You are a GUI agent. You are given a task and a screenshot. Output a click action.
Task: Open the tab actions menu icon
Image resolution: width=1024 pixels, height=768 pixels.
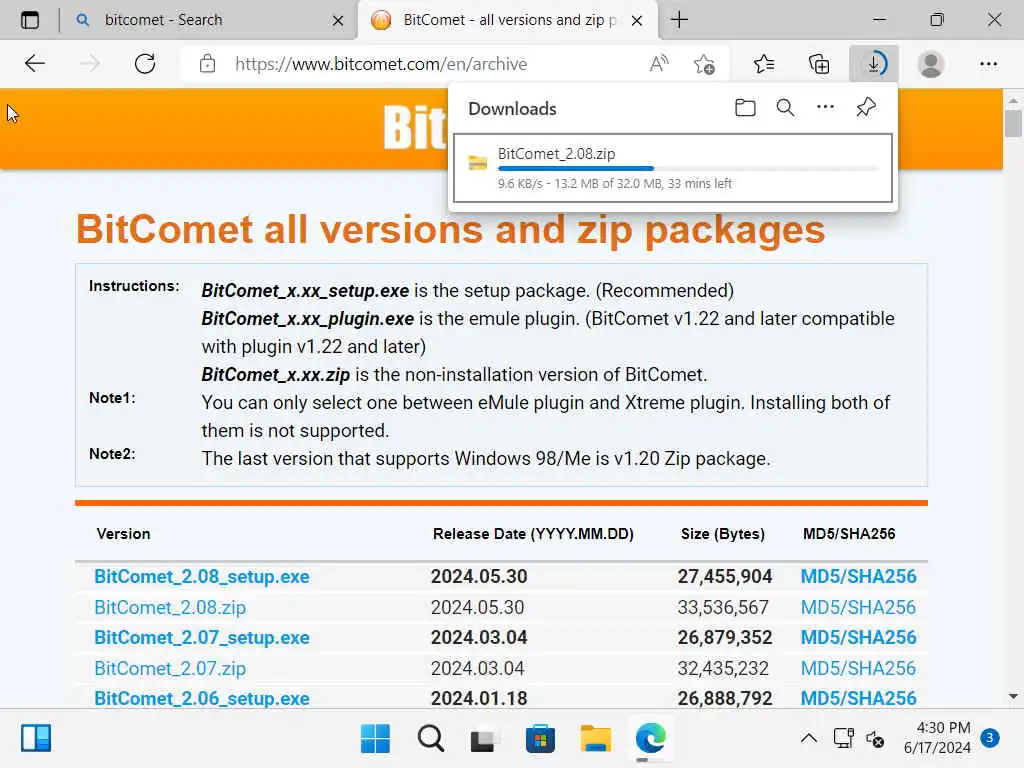(30, 20)
